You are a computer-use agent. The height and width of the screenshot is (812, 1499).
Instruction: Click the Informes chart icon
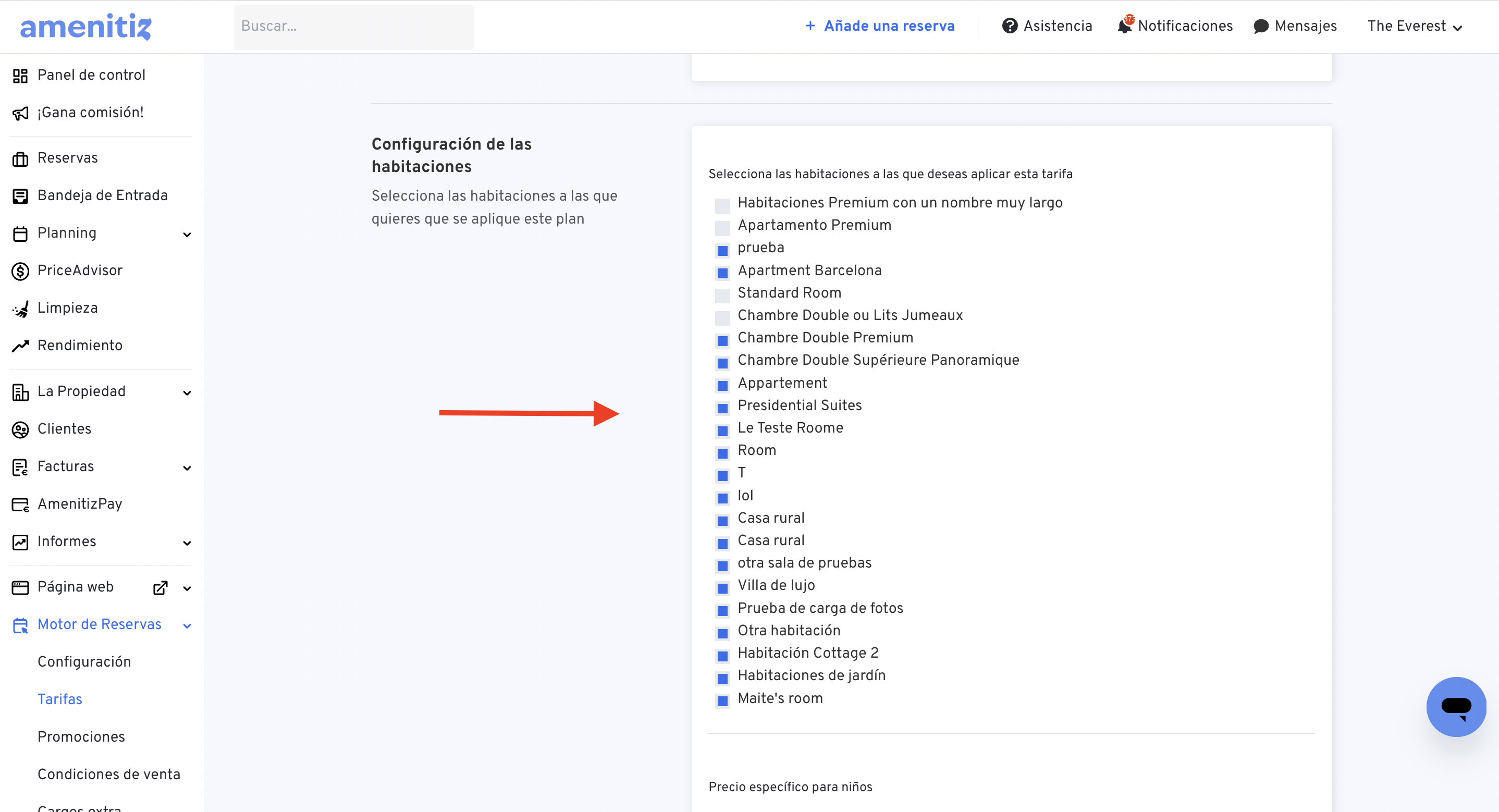tap(20, 542)
